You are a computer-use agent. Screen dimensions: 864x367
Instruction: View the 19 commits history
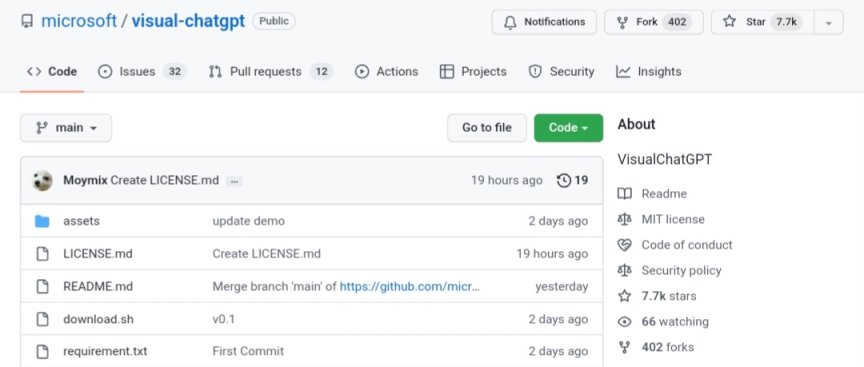click(x=573, y=181)
